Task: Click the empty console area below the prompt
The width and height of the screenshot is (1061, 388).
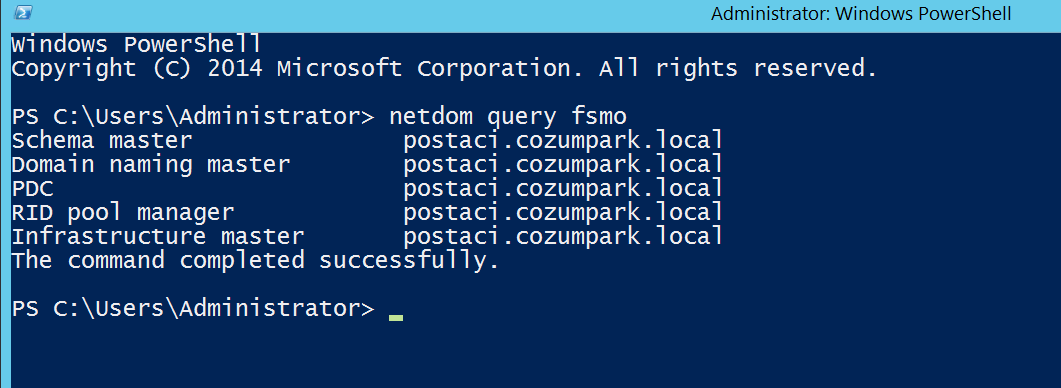Action: click(535, 355)
